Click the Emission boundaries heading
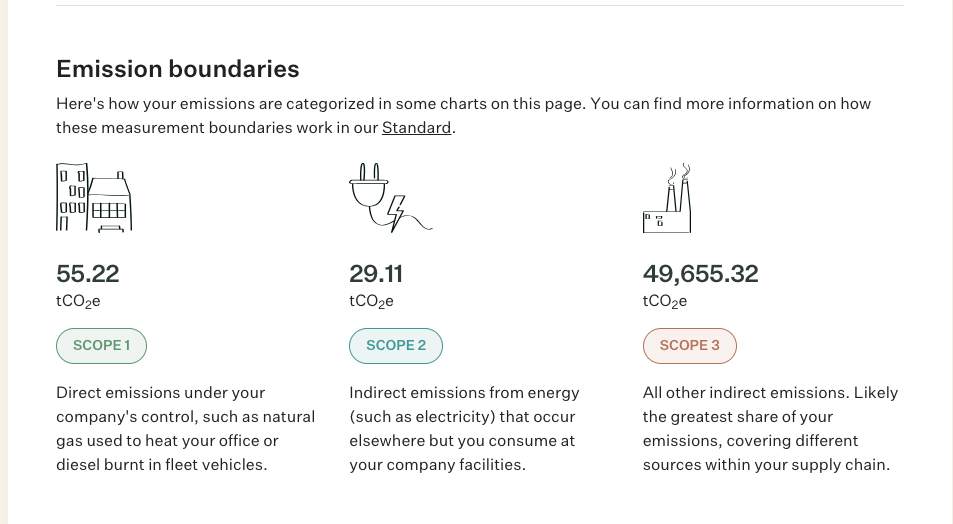The width and height of the screenshot is (953, 524). tap(177, 69)
